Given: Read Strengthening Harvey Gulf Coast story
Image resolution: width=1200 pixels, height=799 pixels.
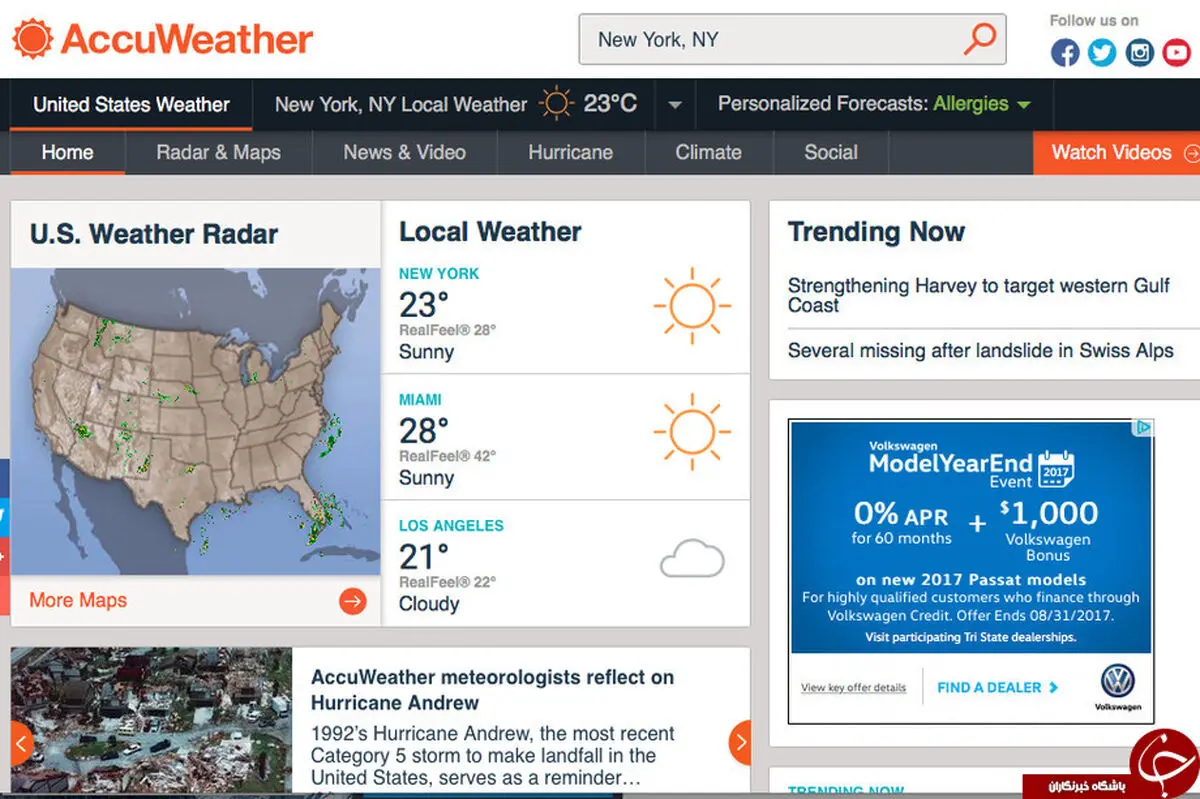Looking at the screenshot, I should [979, 296].
